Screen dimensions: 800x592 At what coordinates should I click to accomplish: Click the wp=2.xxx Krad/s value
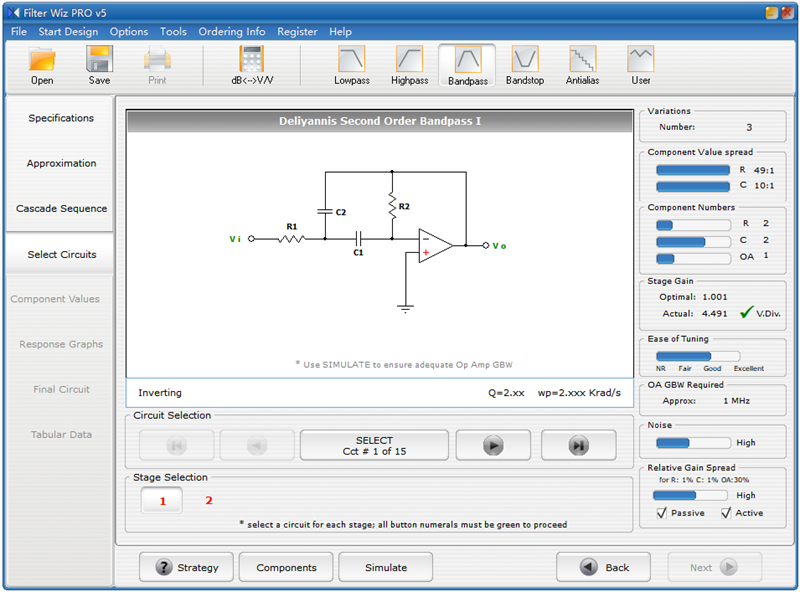tap(579, 392)
